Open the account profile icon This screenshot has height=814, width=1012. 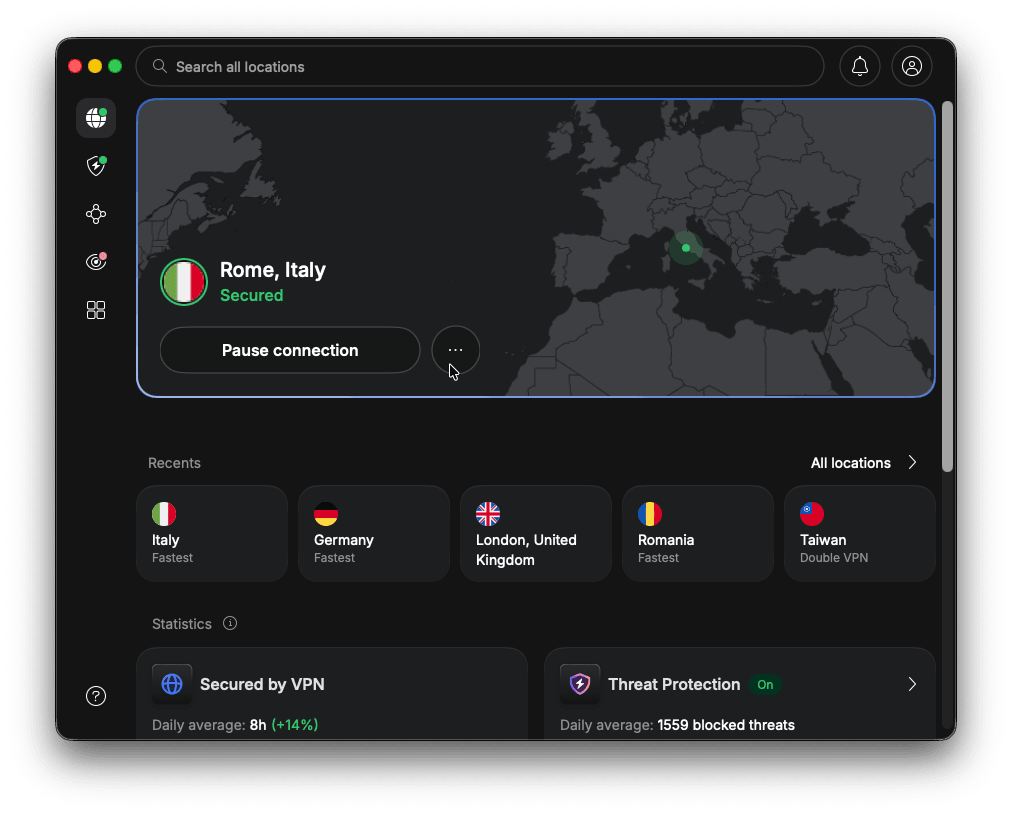pyautogui.click(x=911, y=66)
